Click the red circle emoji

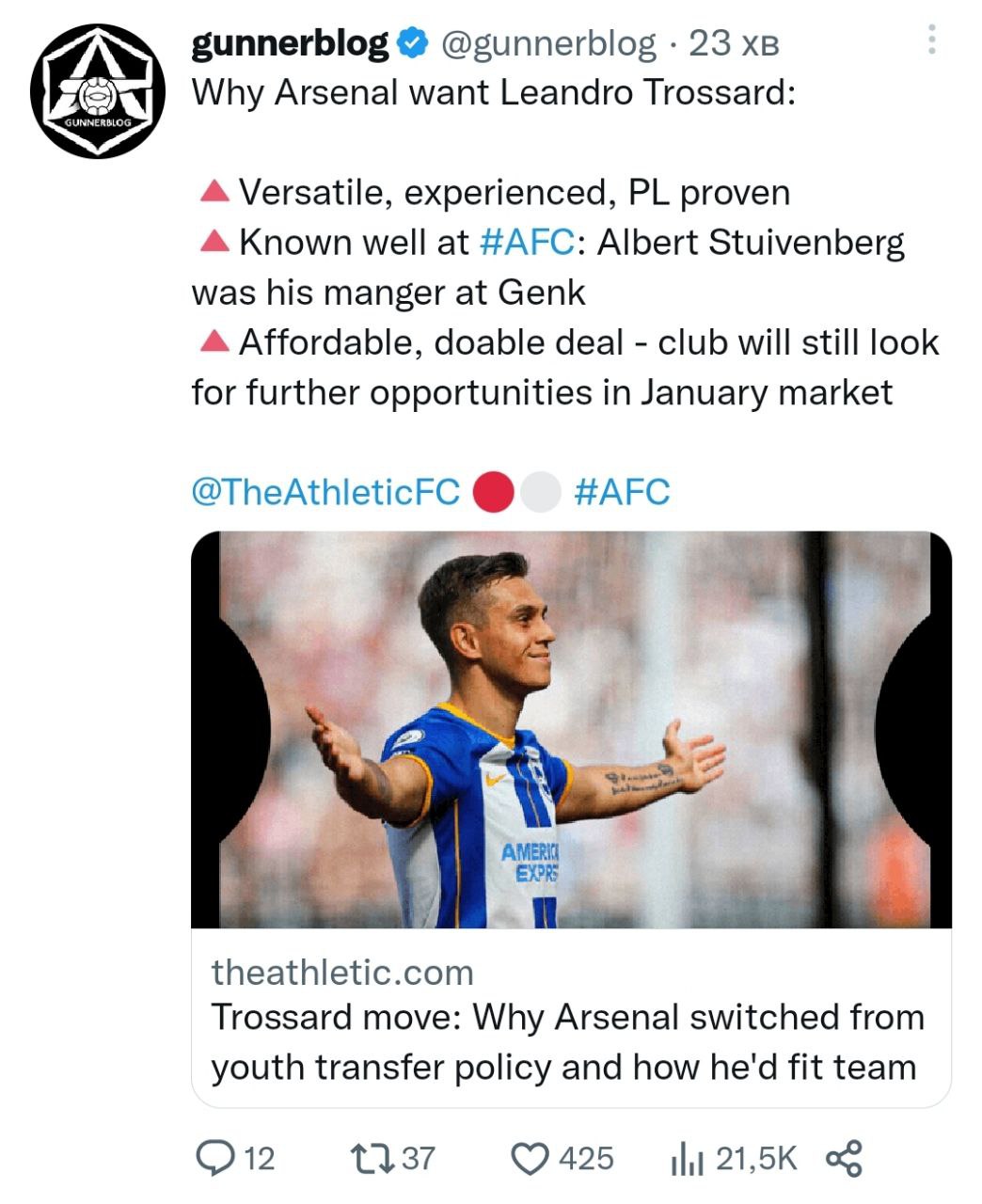coord(494,493)
